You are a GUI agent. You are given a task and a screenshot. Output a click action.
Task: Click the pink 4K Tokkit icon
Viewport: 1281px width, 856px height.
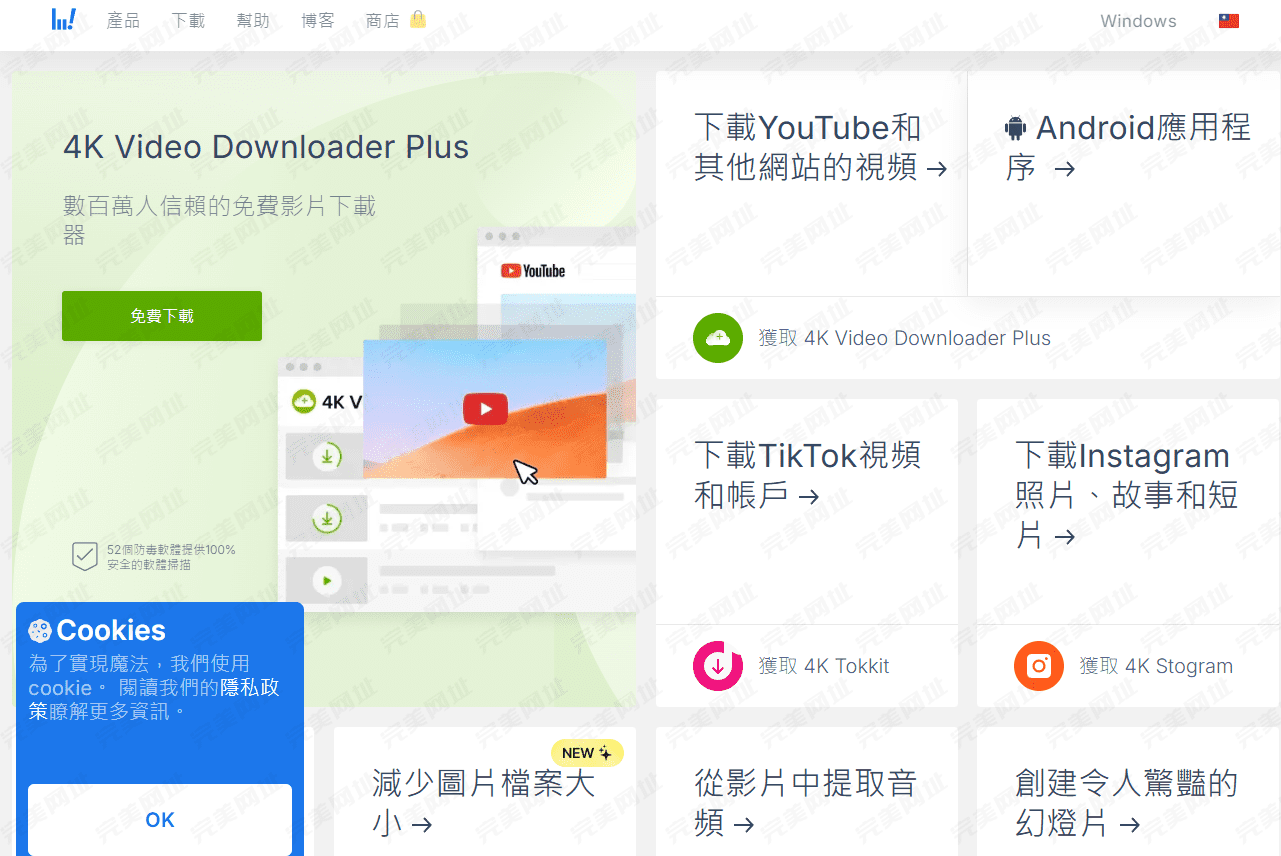[x=718, y=666]
